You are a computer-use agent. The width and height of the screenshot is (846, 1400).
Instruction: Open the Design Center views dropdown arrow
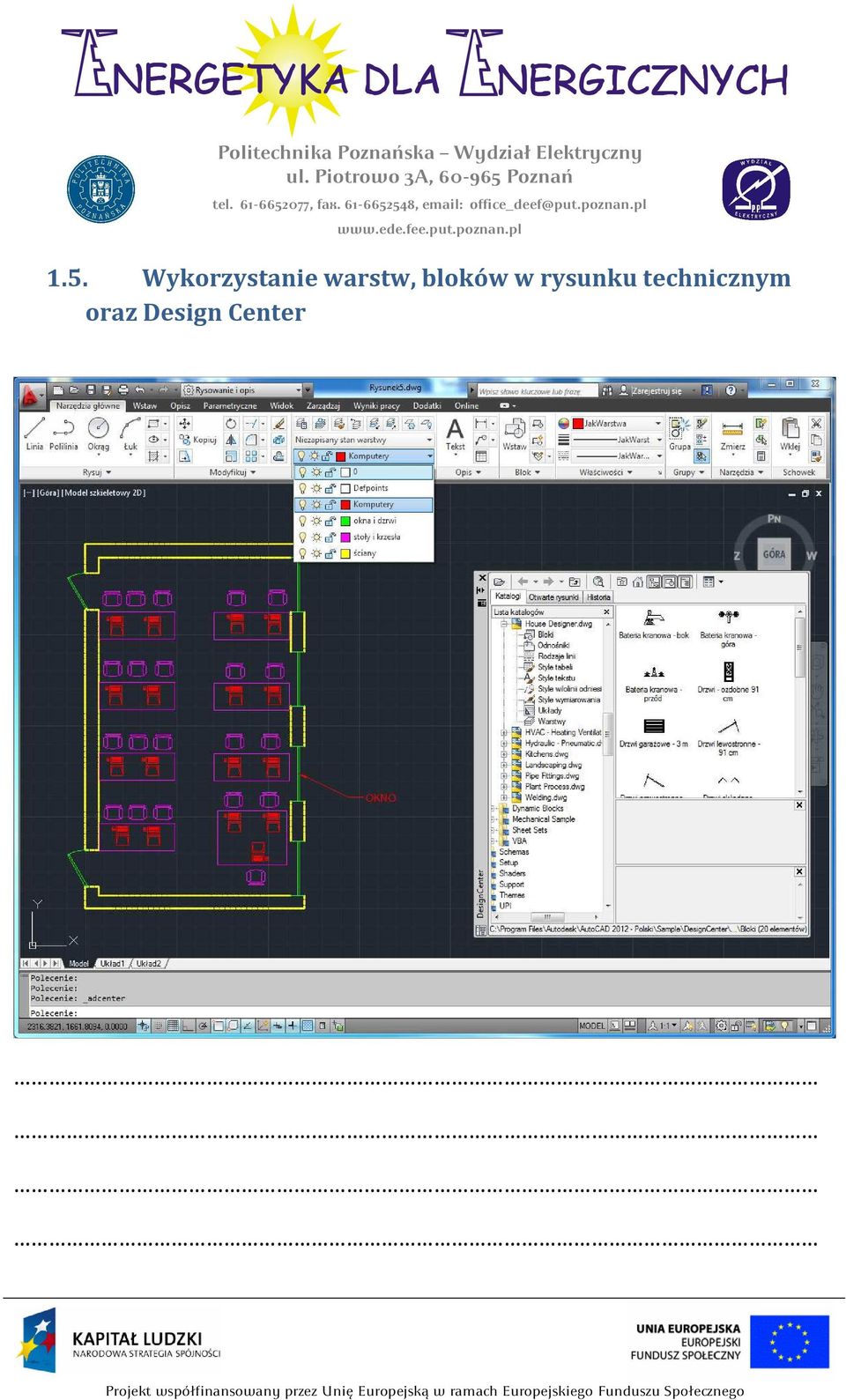coord(721,582)
